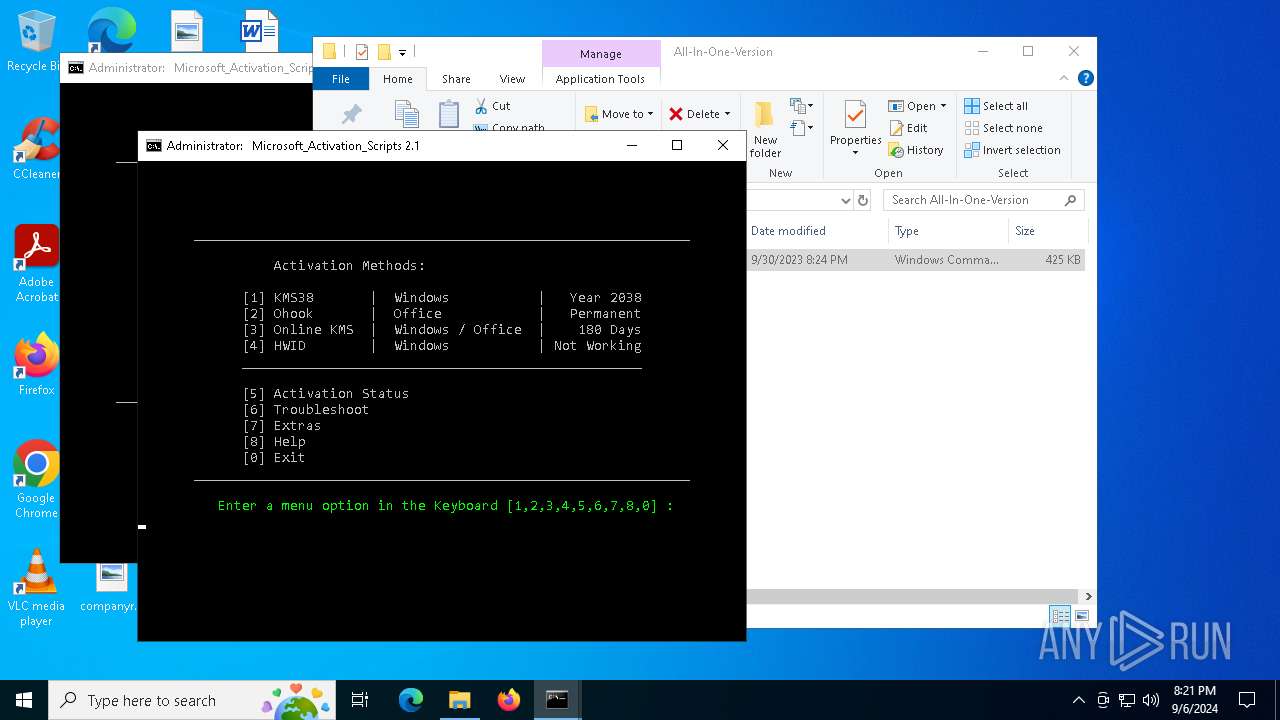
Task: Click quick access New folder icon in title bar
Action: [384, 52]
